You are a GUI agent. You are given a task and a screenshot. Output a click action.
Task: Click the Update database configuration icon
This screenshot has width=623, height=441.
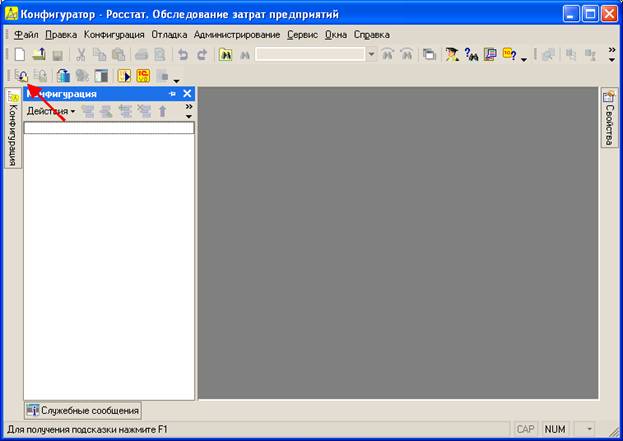[x=63, y=75]
